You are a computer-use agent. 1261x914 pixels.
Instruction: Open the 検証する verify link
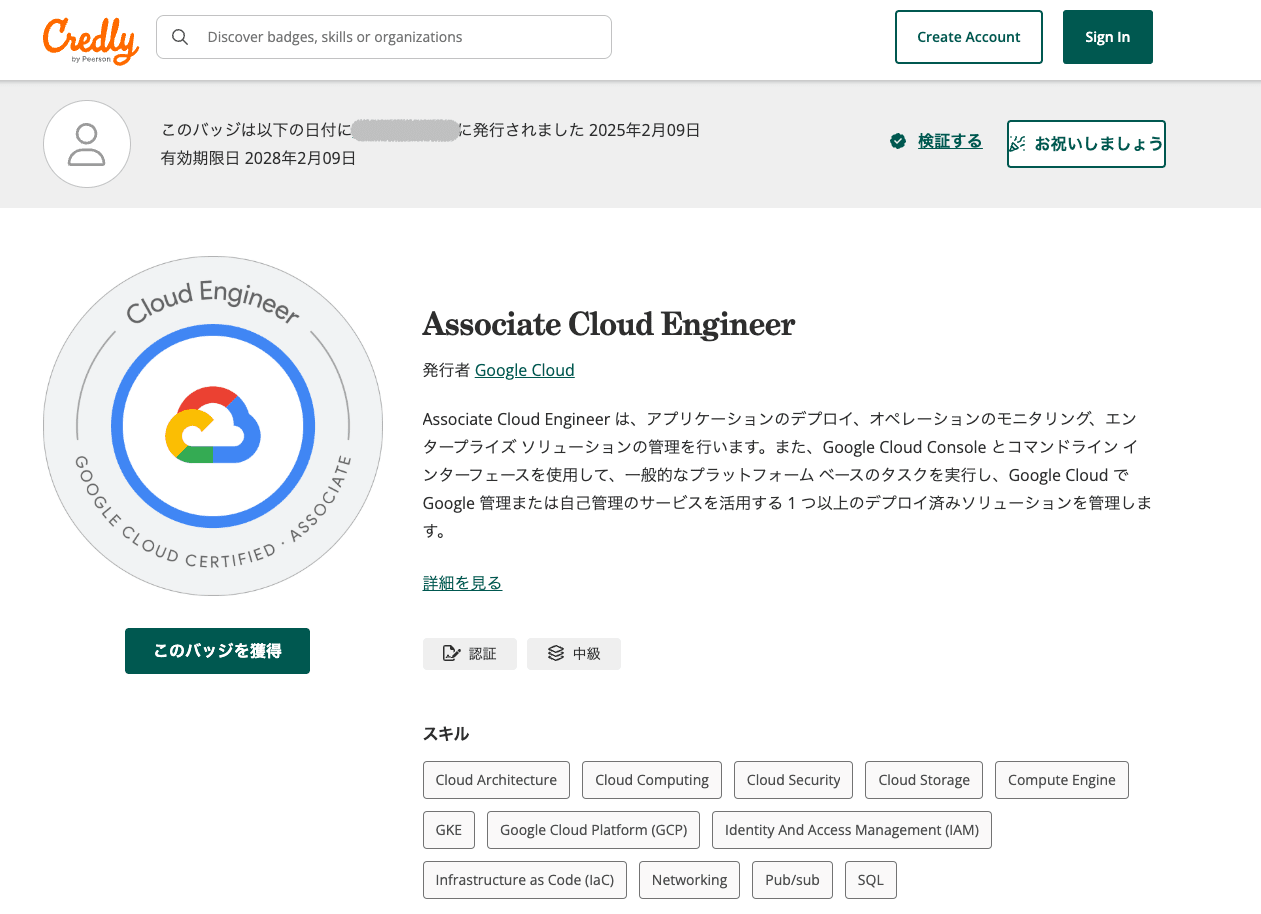click(x=950, y=141)
